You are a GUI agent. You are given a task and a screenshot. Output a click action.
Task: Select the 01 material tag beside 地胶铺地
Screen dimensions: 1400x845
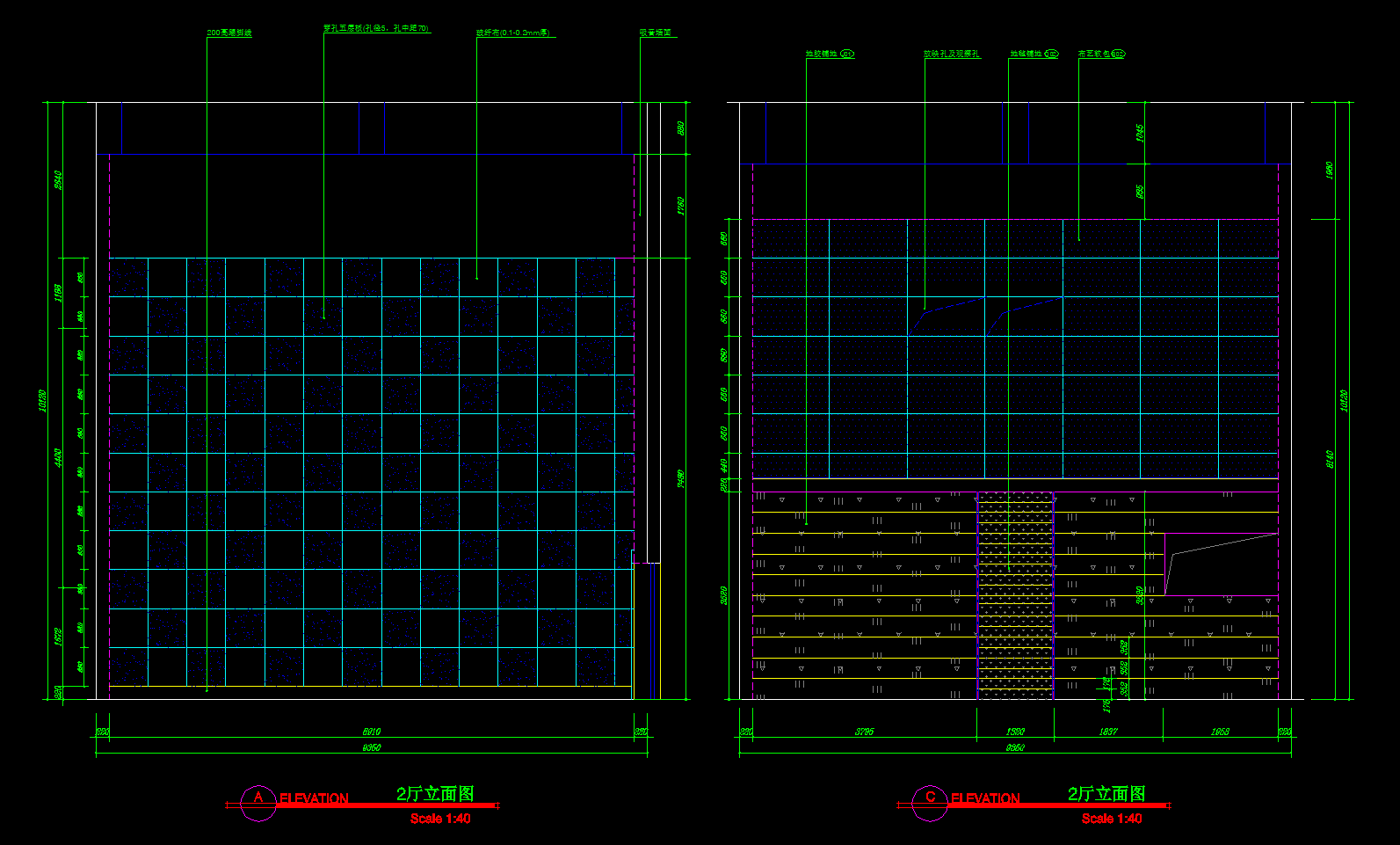[847, 55]
